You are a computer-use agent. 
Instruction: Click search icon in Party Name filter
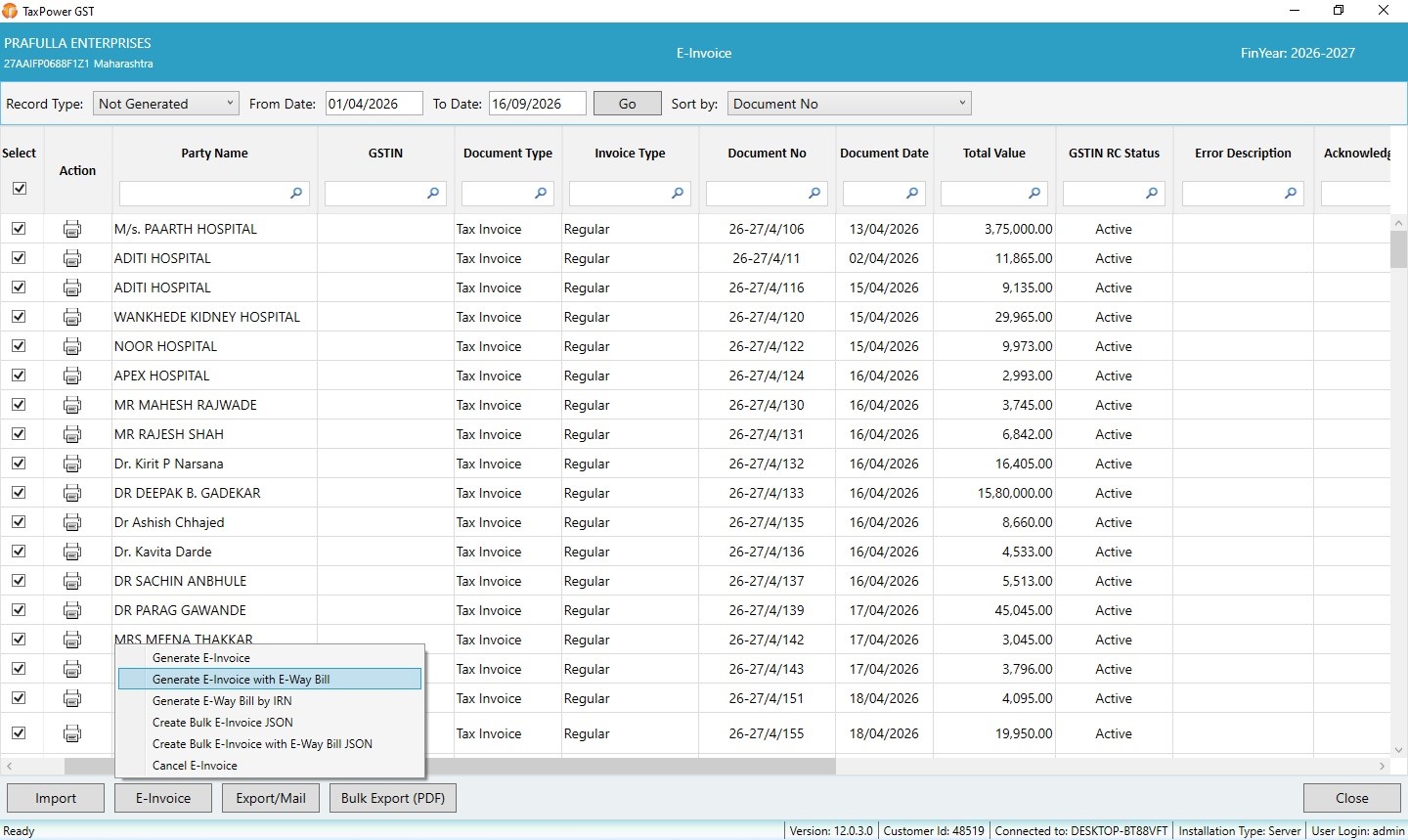(x=296, y=194)
